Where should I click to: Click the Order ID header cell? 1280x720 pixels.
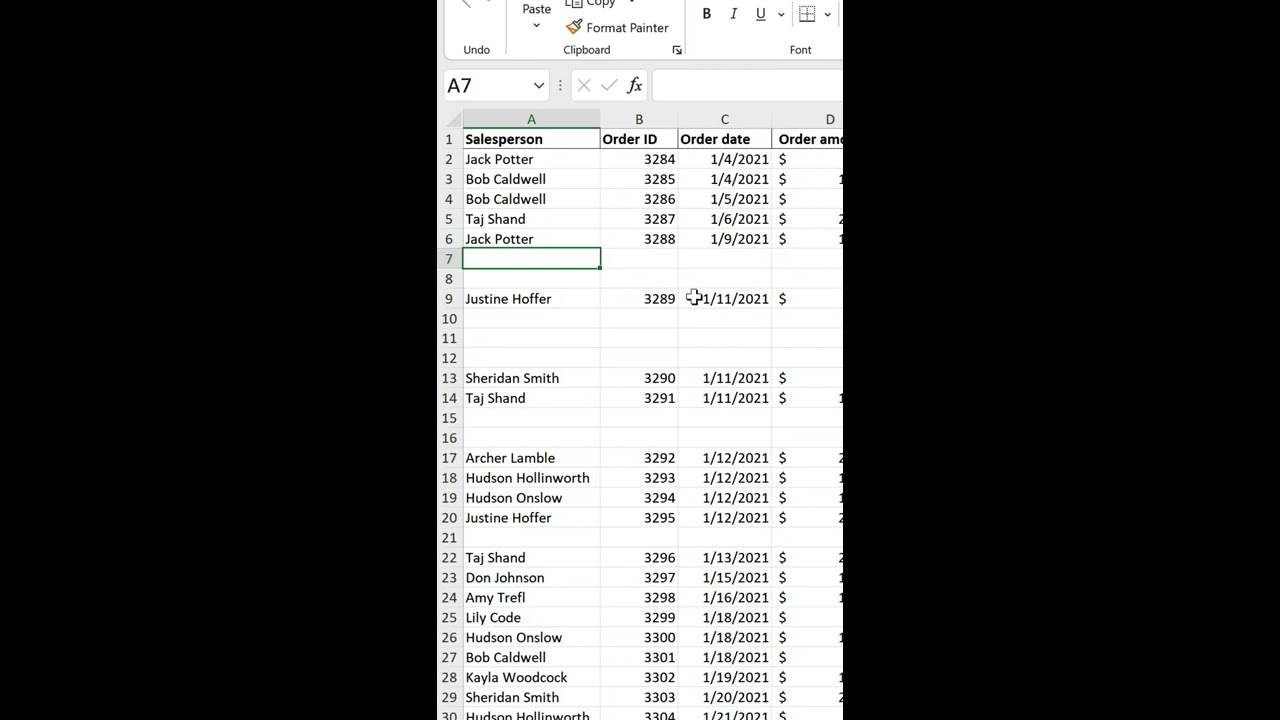pyautogui.click(x=639, y=140)
